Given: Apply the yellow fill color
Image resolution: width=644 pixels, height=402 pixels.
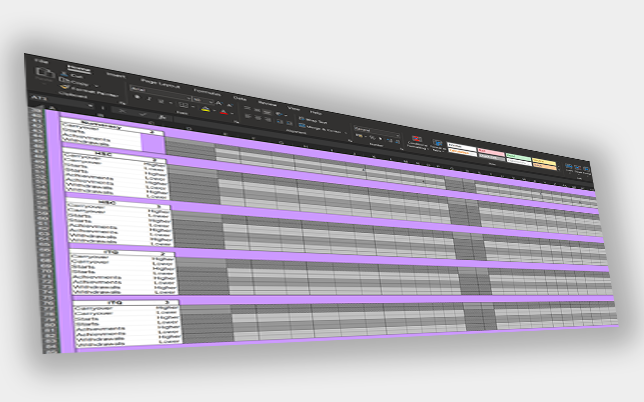Looking at the screenshot, I should (205, 110).
